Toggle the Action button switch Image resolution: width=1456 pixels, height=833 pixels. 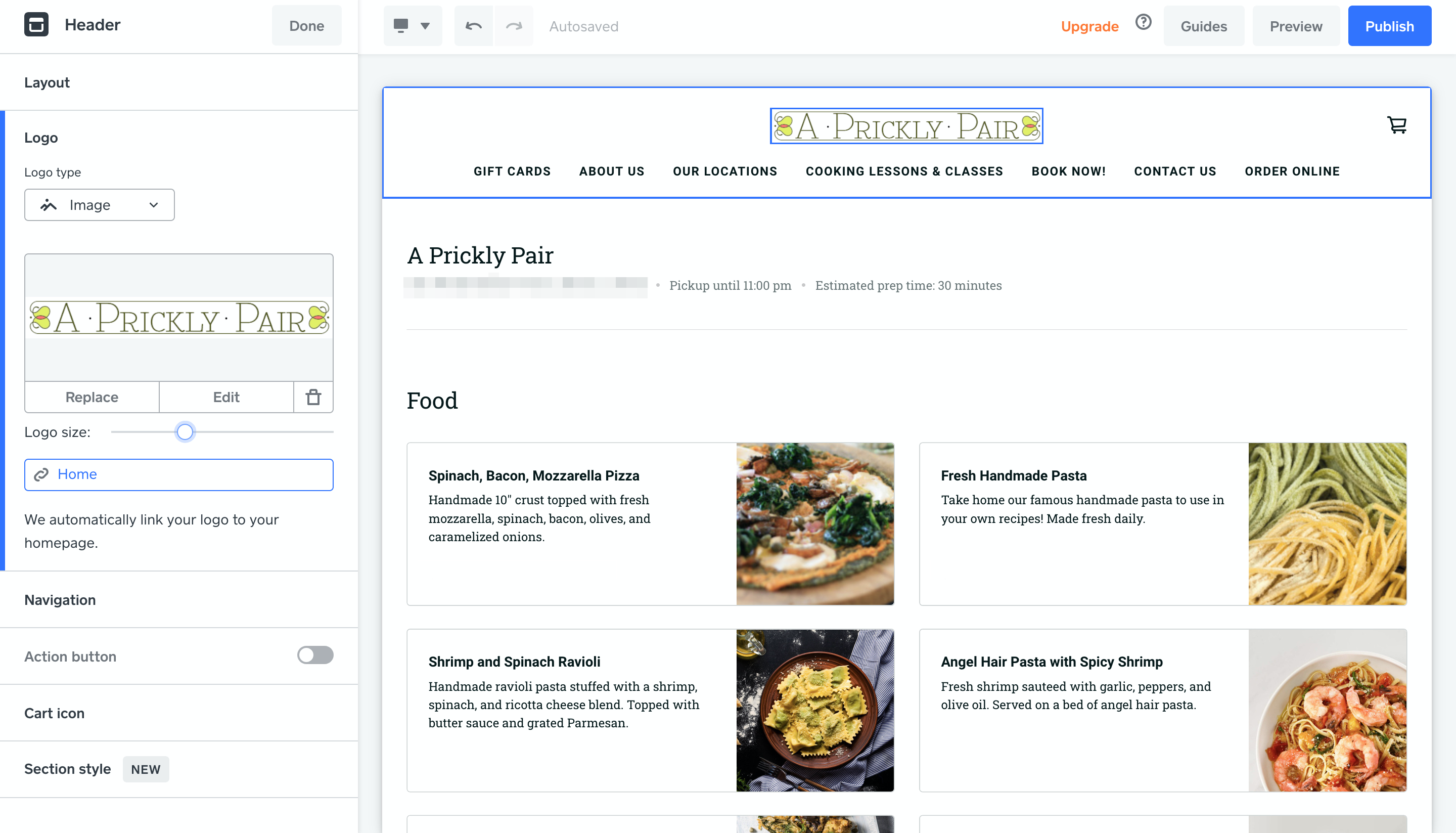[x=315, y=655]
